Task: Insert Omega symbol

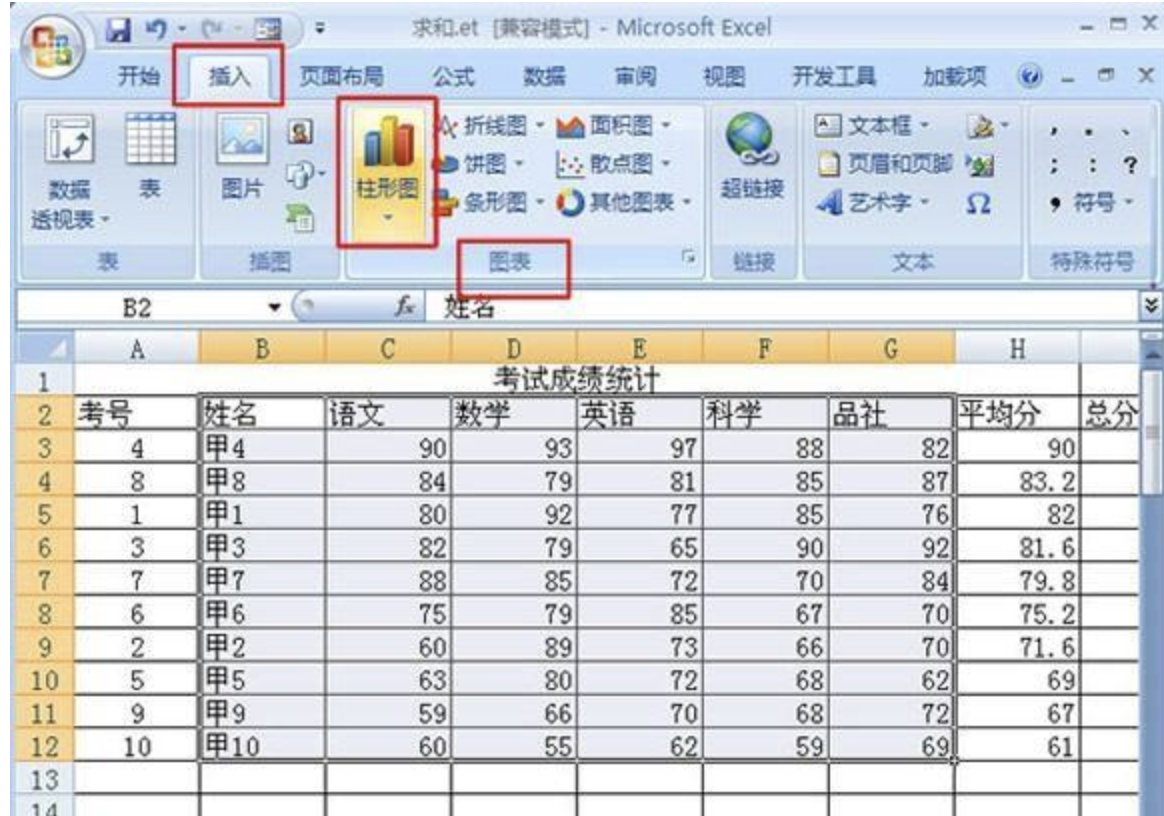Action: [978, 203]
